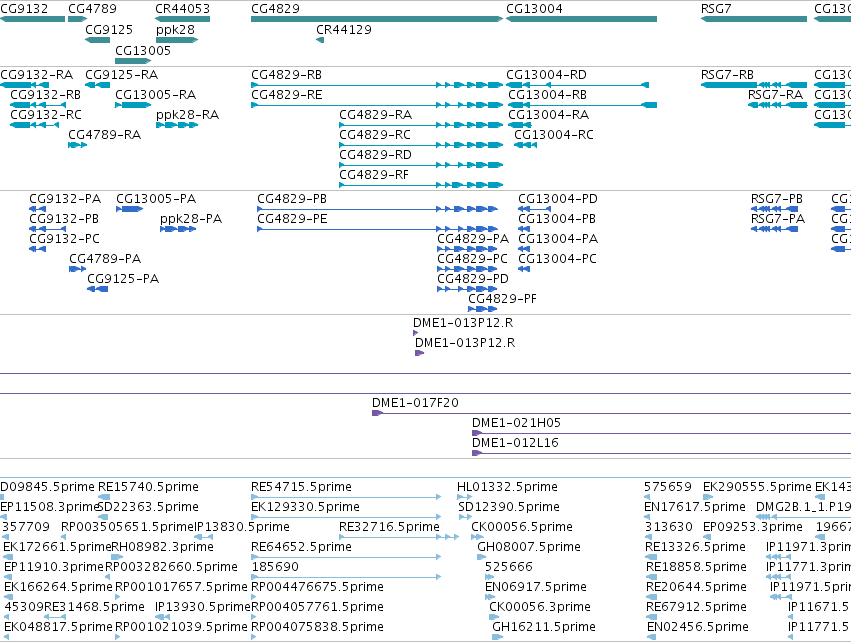
Task: Select transcript ppk28-RA
Action: point(187,115)
